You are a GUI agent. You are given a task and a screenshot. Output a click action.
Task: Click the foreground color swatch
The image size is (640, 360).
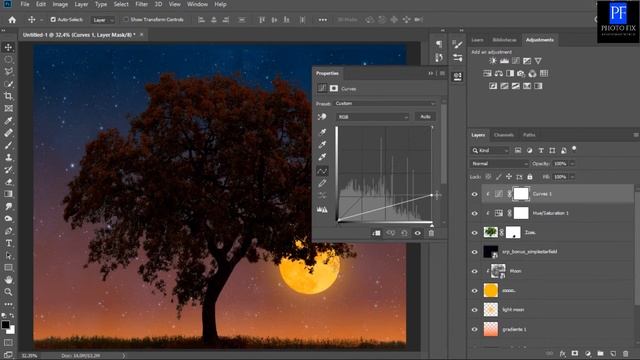click(5, 324)
